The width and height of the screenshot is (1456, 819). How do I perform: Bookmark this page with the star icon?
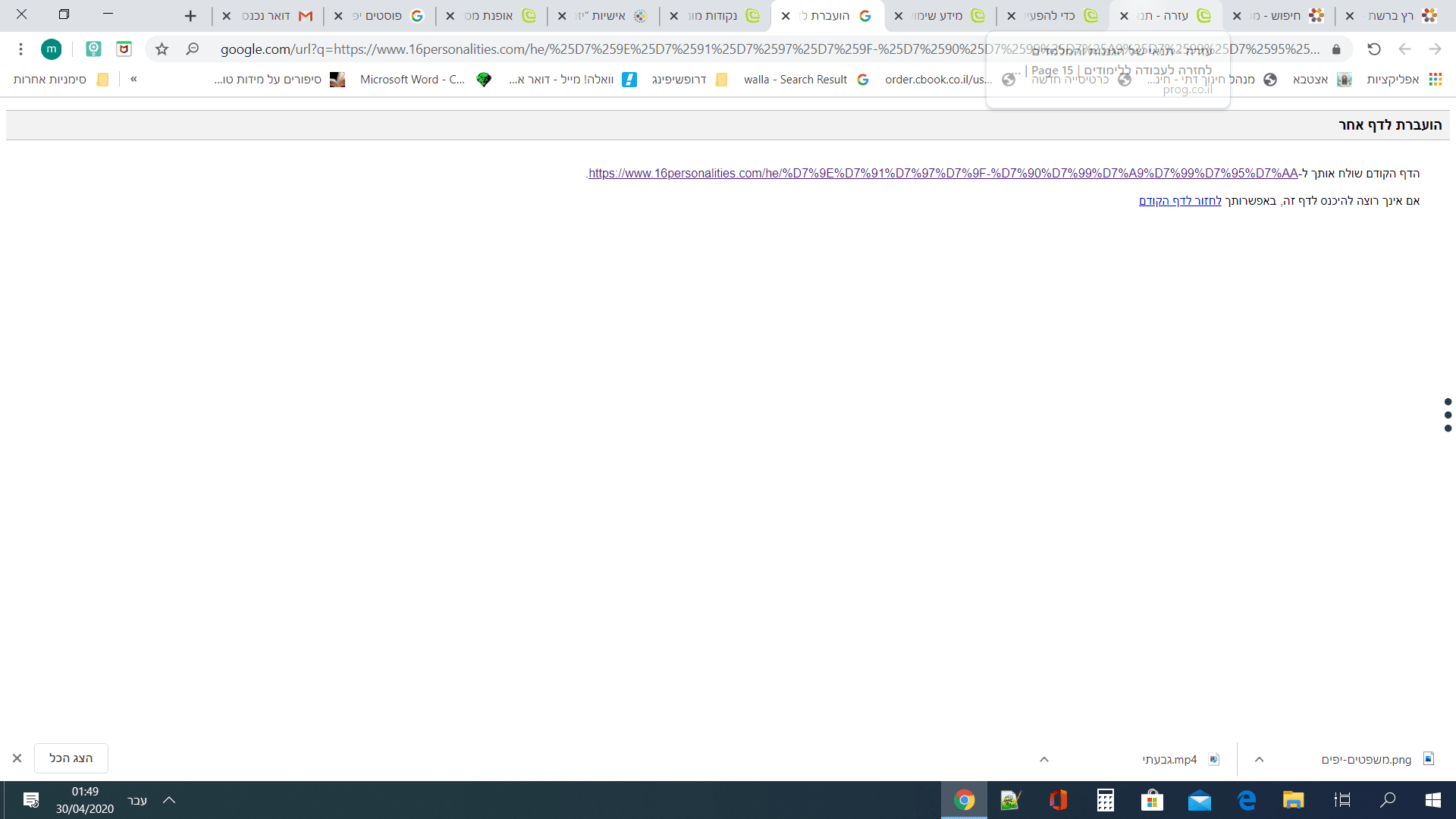coord(161,49)
